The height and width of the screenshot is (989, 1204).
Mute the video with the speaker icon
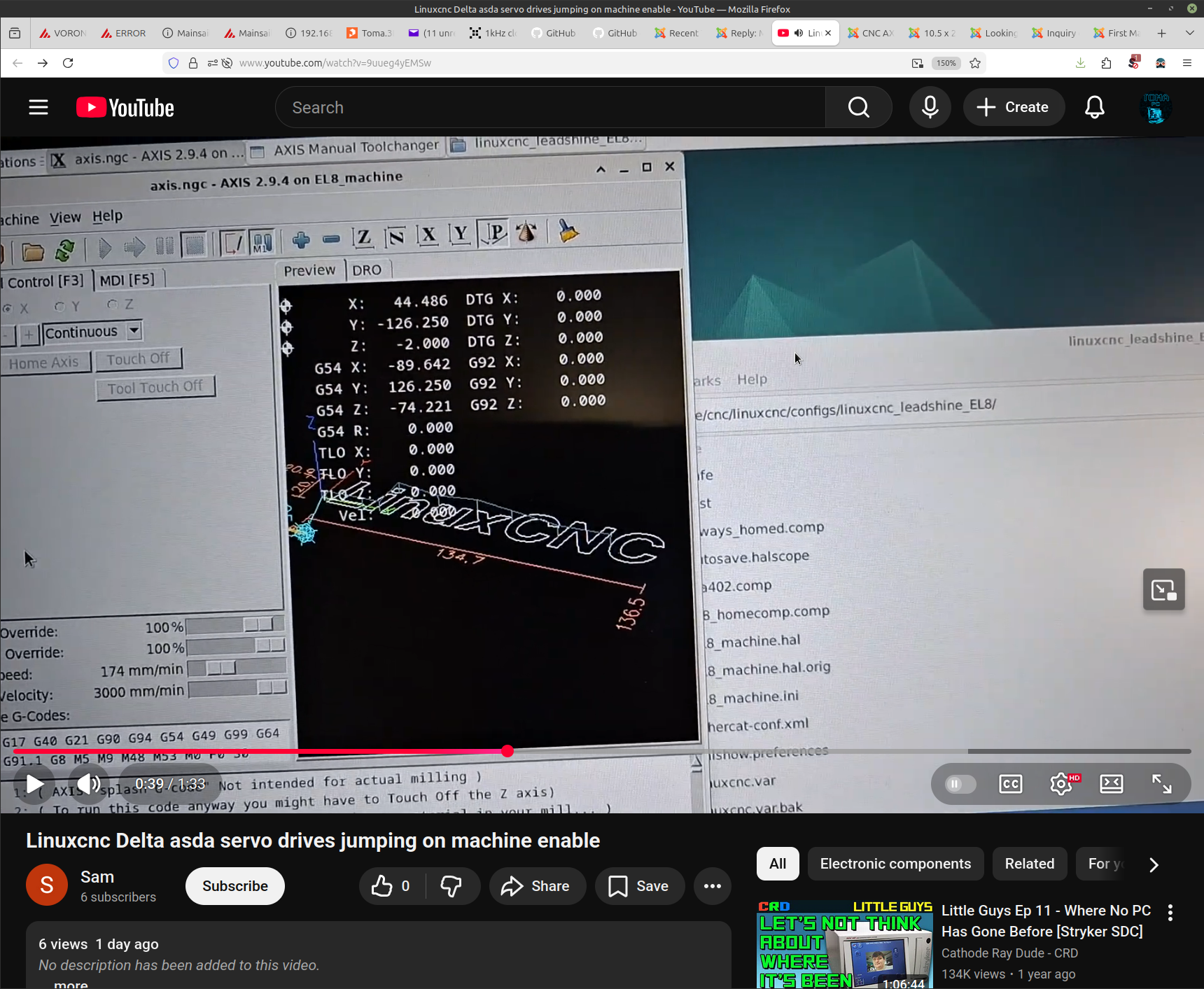tap(88, 784)
